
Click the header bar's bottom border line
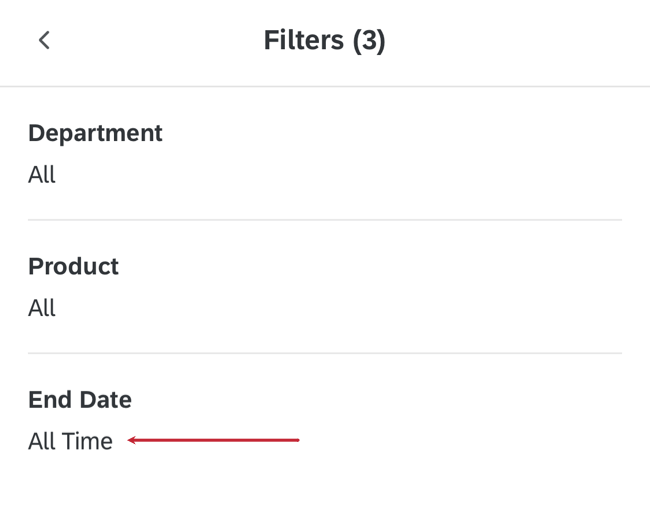[324, 86]
